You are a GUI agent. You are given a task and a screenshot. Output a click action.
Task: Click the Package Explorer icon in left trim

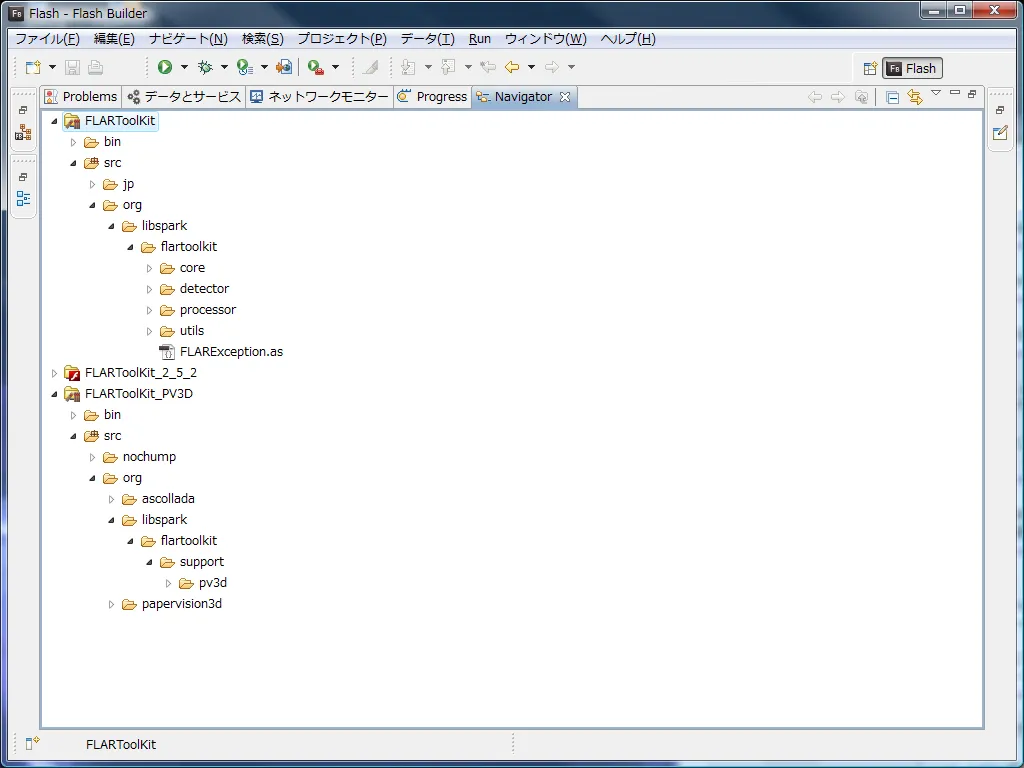(x=24, y=133)
